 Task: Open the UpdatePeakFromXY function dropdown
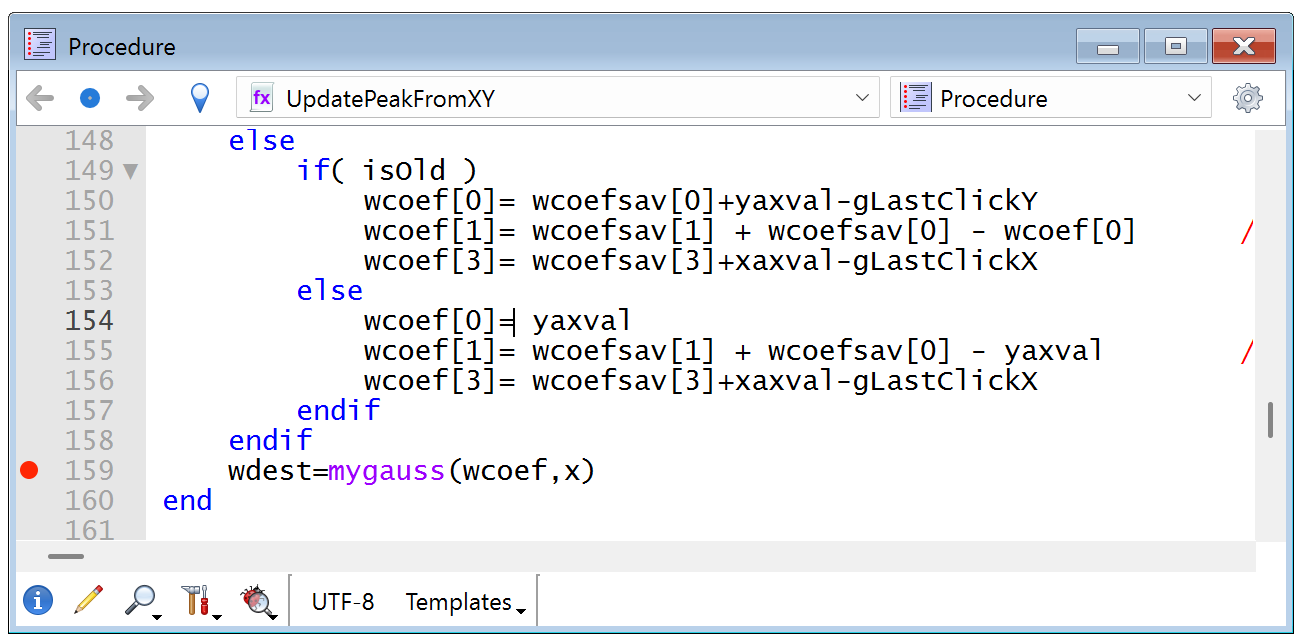[x=862, y=97]
